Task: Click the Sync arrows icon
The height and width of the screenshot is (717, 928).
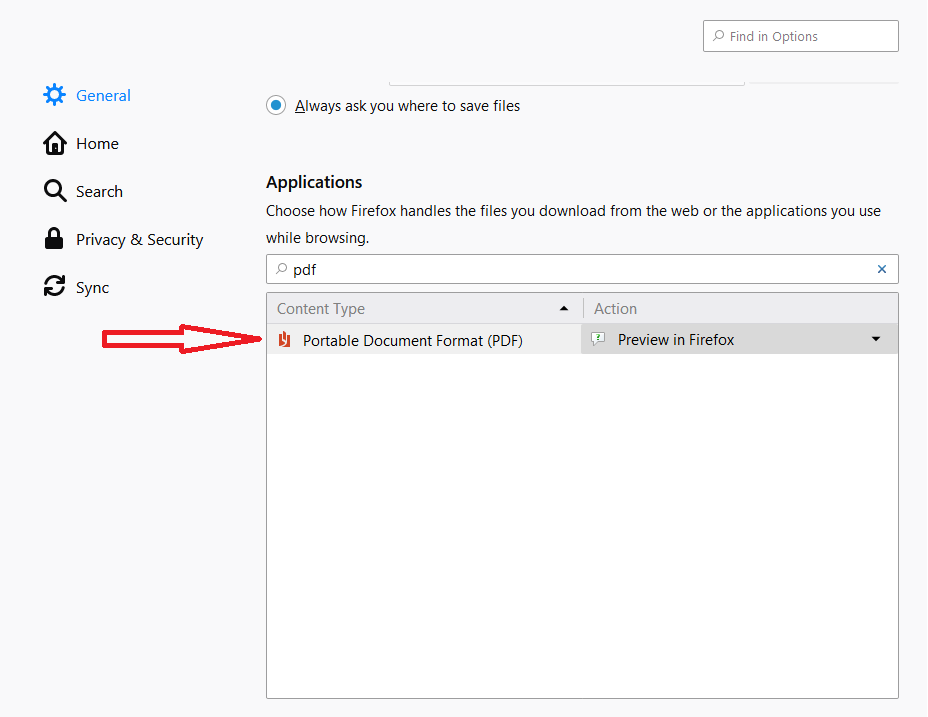Action: point(54,286)
